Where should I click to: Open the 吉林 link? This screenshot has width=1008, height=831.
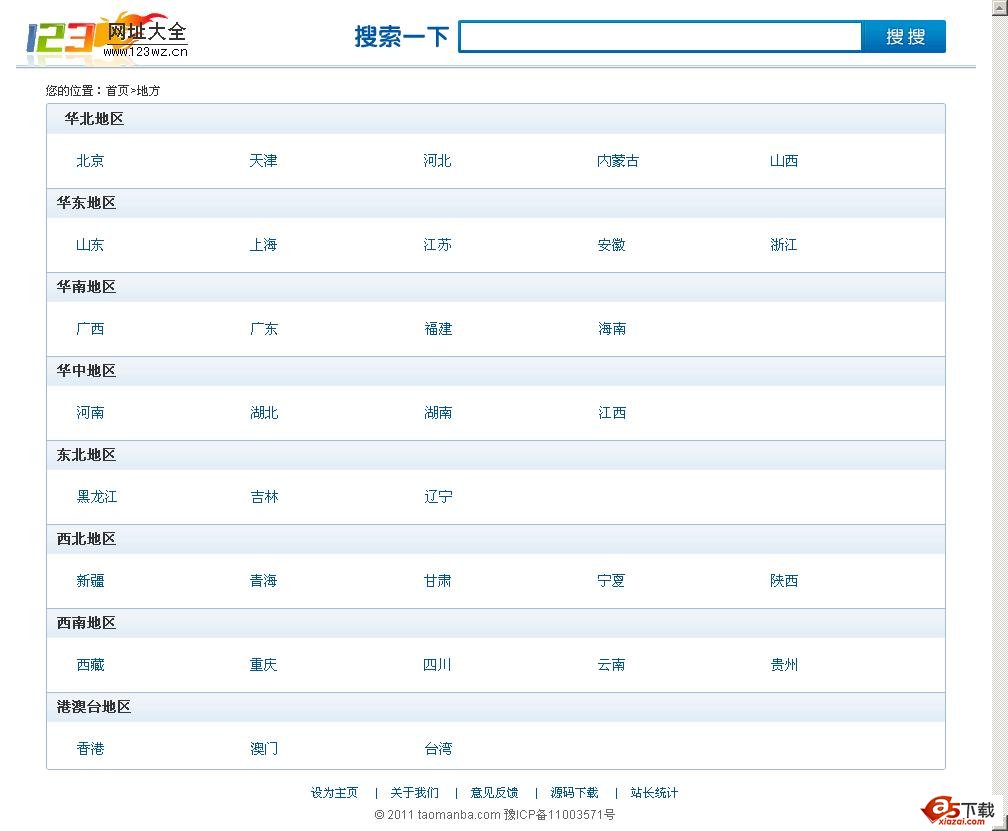click(264, 497)
